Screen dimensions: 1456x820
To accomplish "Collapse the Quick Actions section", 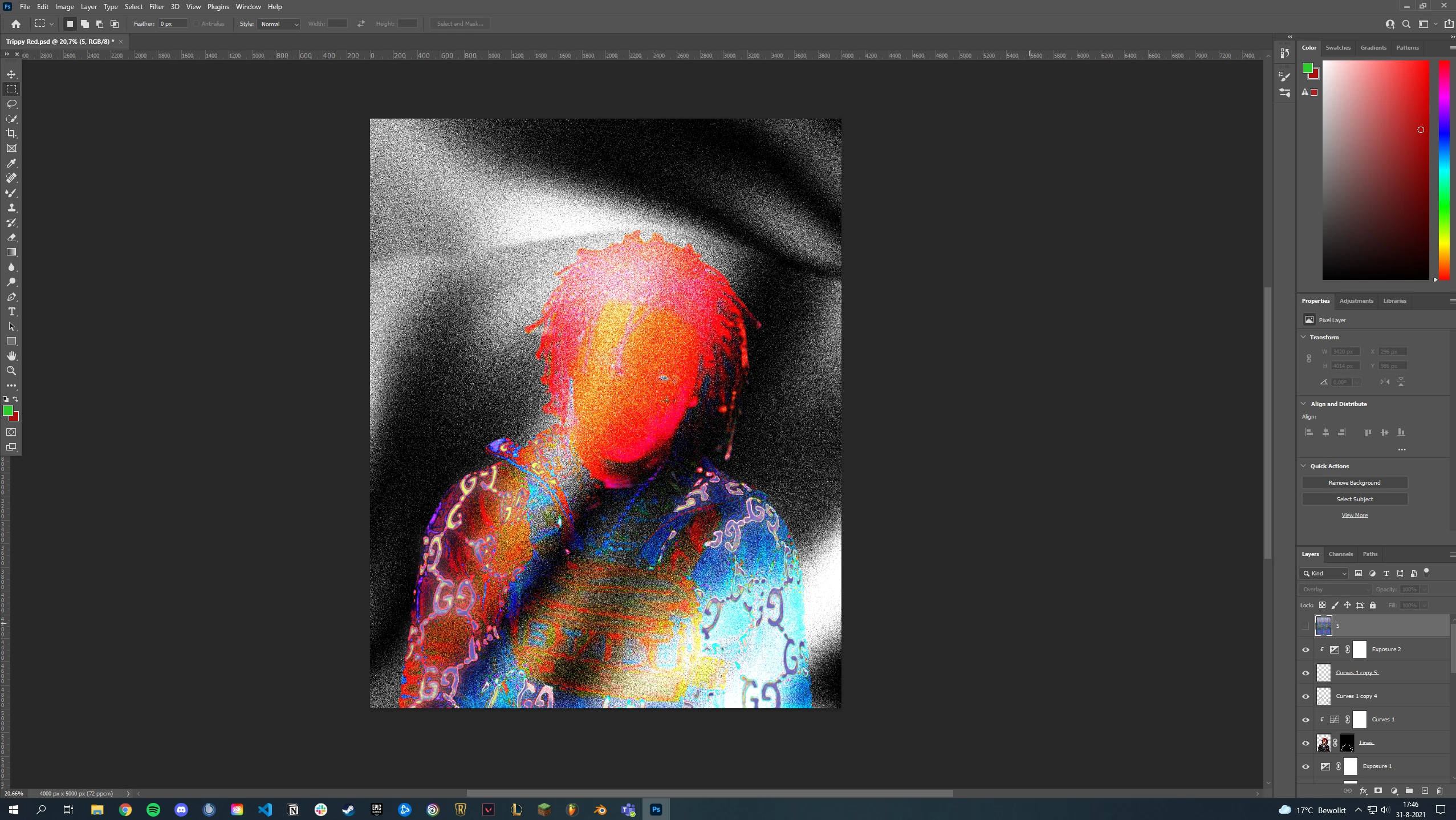I will (1304, 466).
